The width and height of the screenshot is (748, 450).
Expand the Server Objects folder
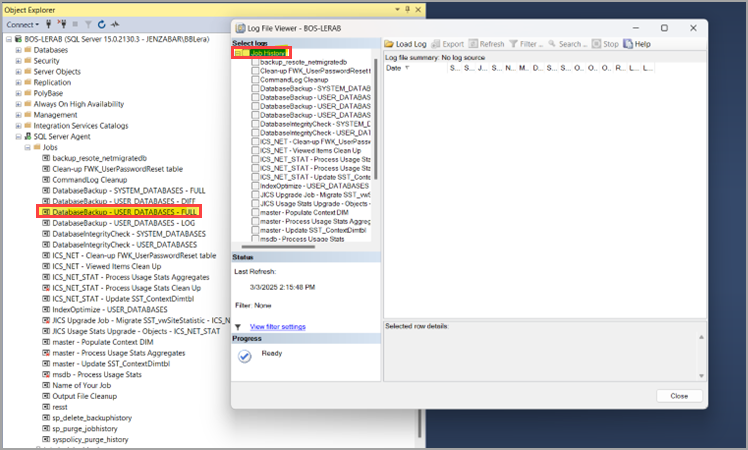[x=18, y=72]
